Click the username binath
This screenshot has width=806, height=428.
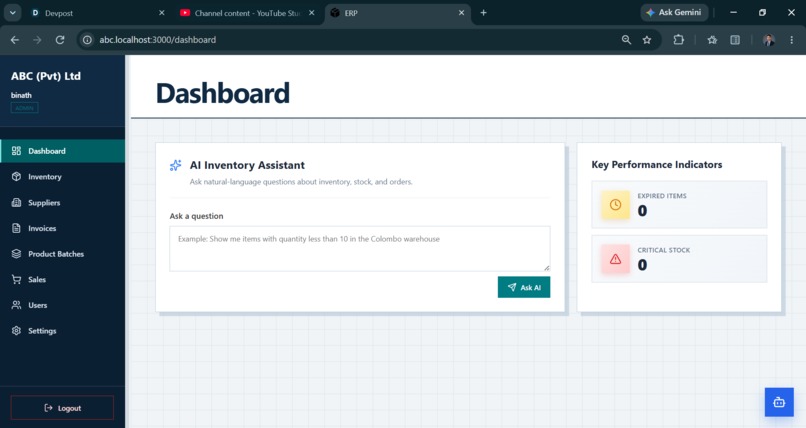21,95
